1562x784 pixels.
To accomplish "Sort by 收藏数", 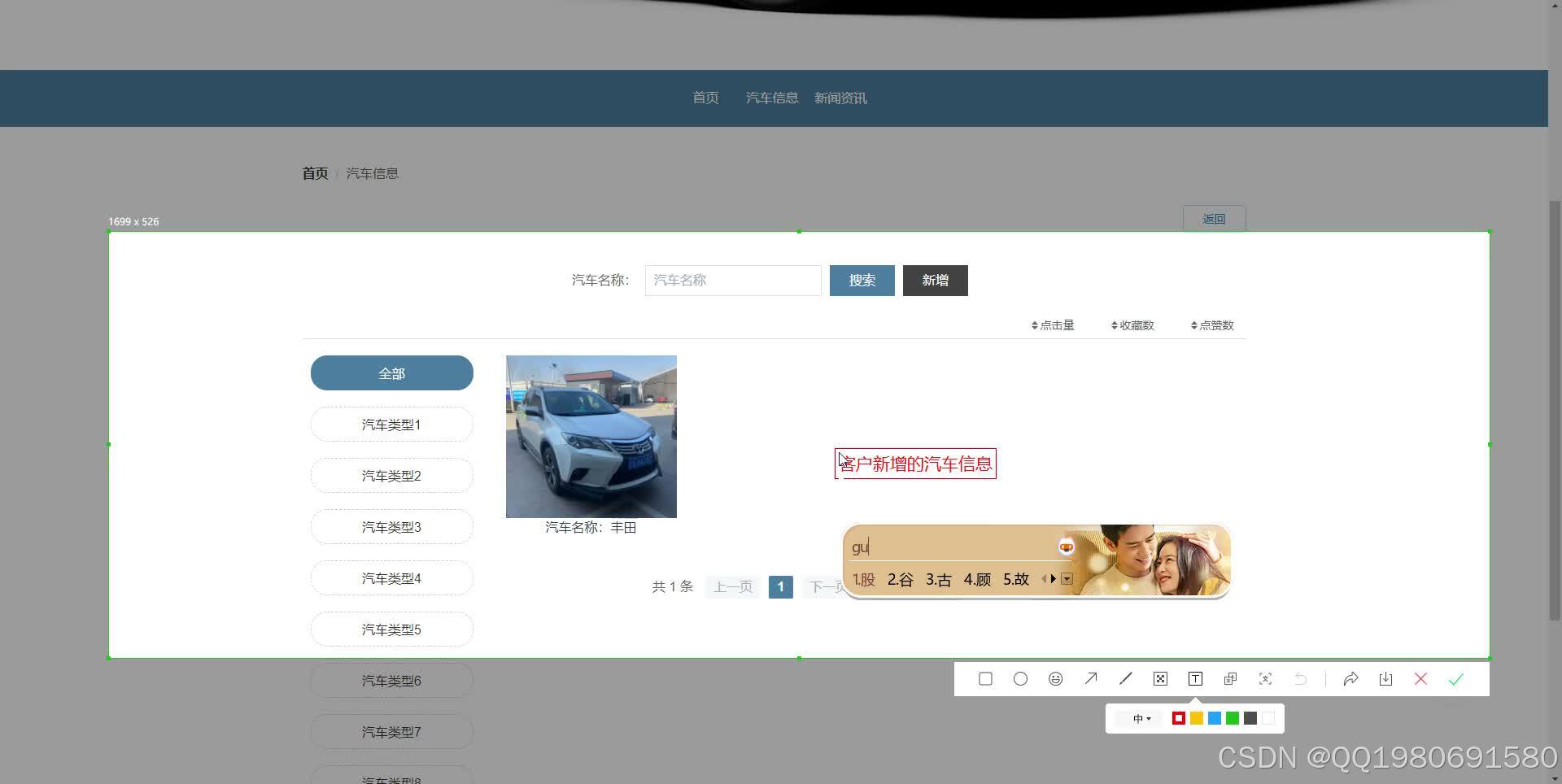I will [1132, 325].
